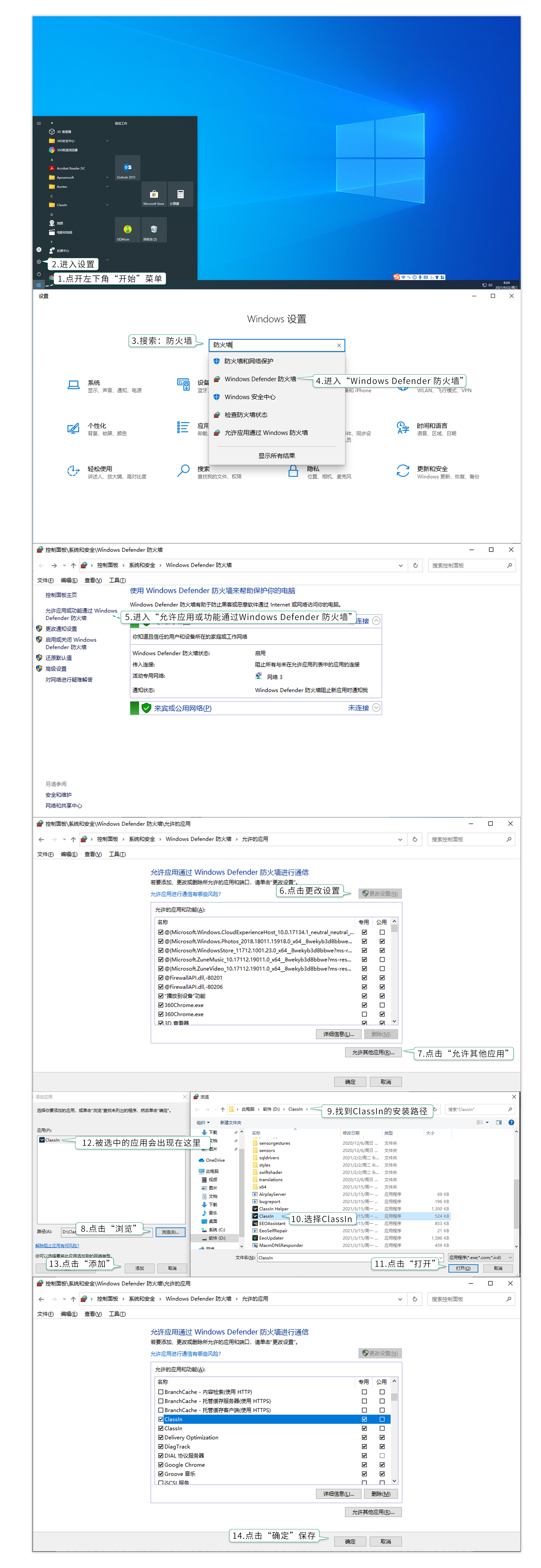541x1568 pixels.
Task: Open the 地图 app in Start menu
Action: [56, 223]
